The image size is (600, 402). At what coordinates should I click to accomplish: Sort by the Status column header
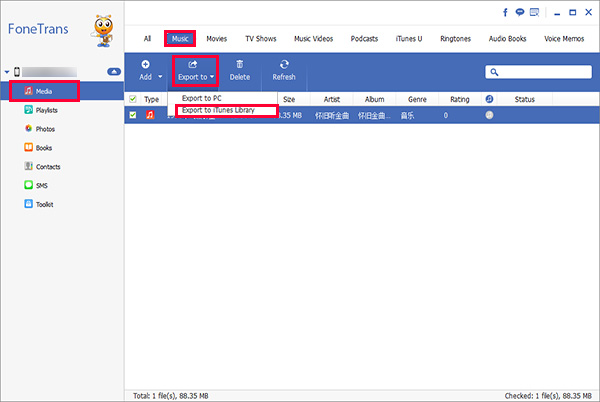point(524,99)
